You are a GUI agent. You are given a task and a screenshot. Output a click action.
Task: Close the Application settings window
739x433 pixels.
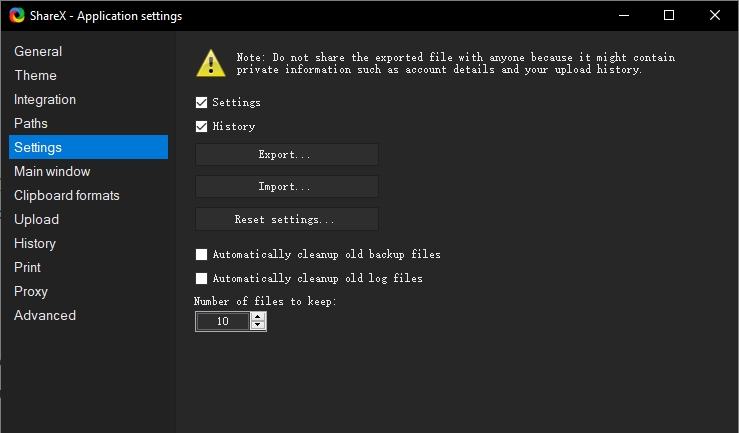click(x=714, y=16)
